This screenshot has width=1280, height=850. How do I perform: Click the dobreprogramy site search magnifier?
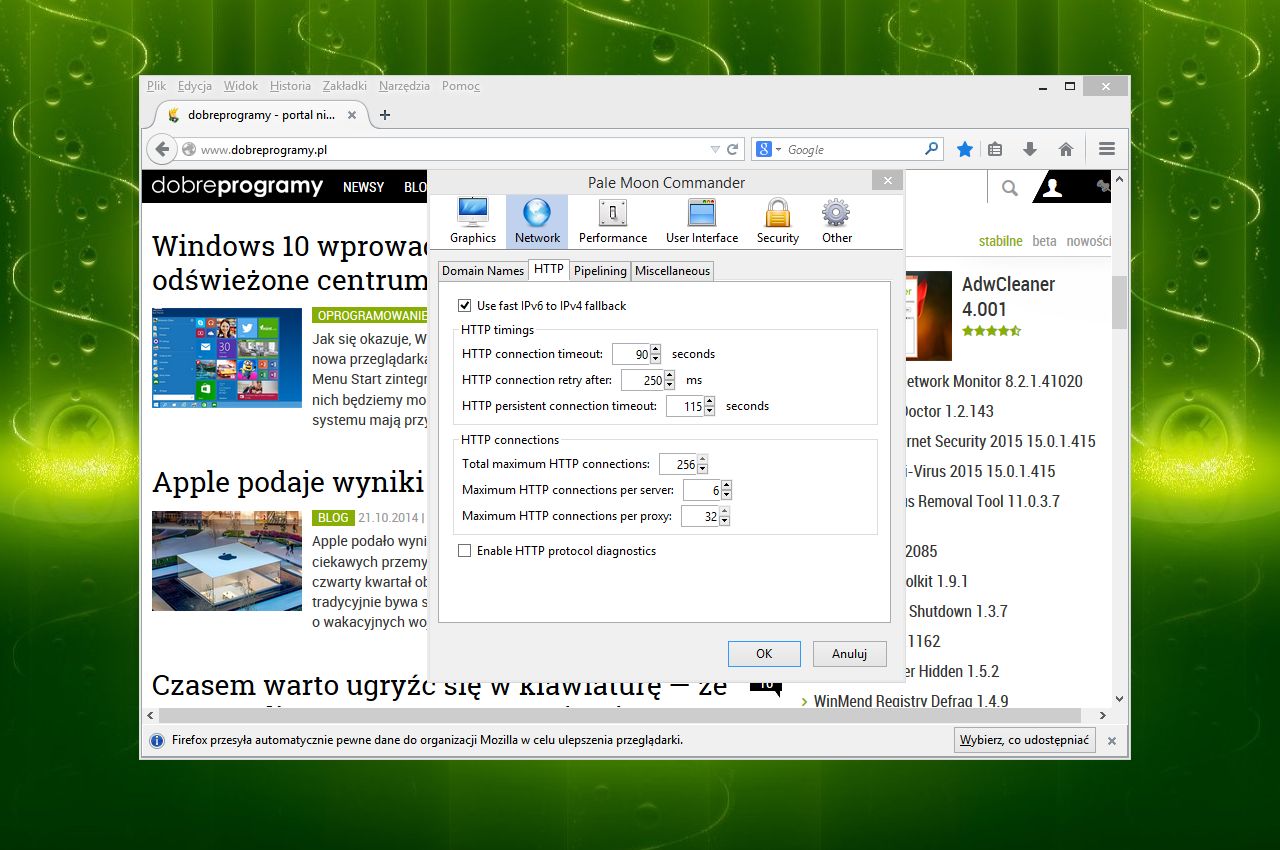coord(1010,187)
